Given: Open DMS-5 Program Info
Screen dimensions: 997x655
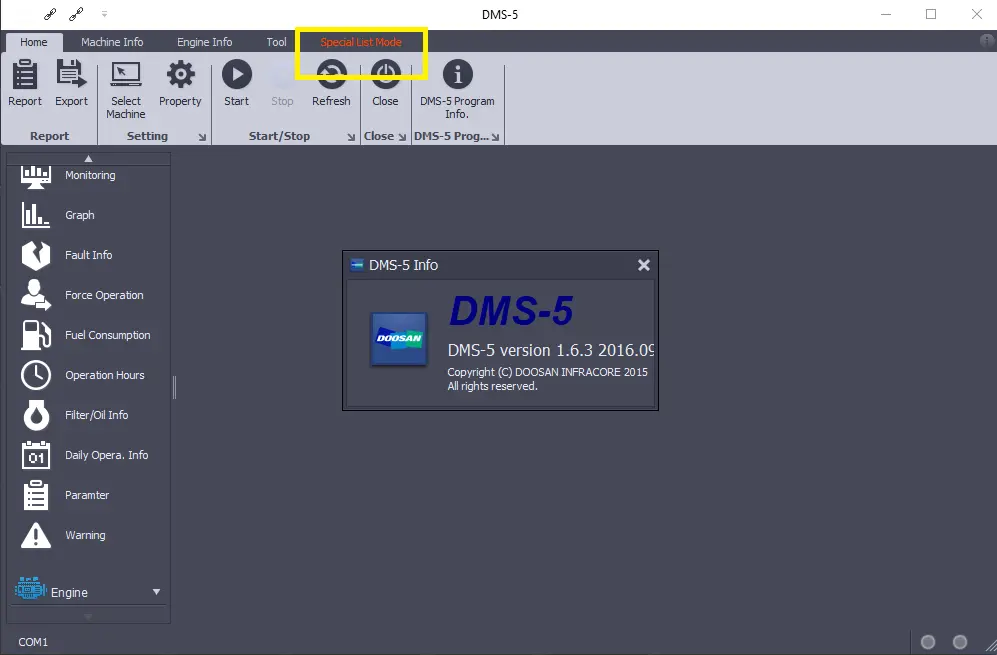Looking at the screenshot, I should coord(457,90).
